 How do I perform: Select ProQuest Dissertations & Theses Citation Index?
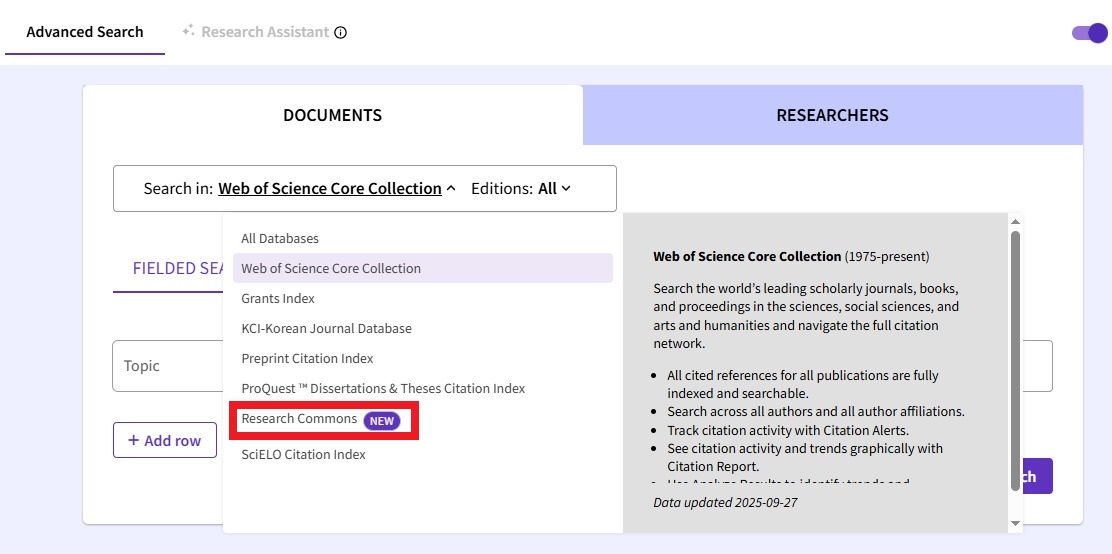[383, 388]
